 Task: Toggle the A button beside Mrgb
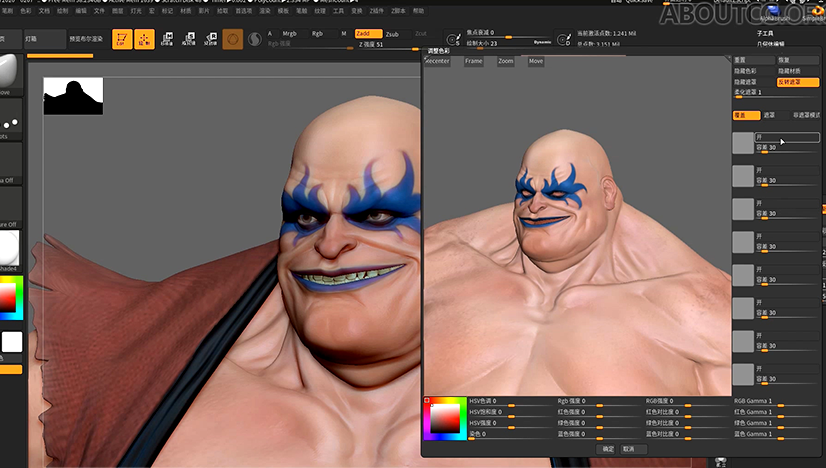(271, 34)
